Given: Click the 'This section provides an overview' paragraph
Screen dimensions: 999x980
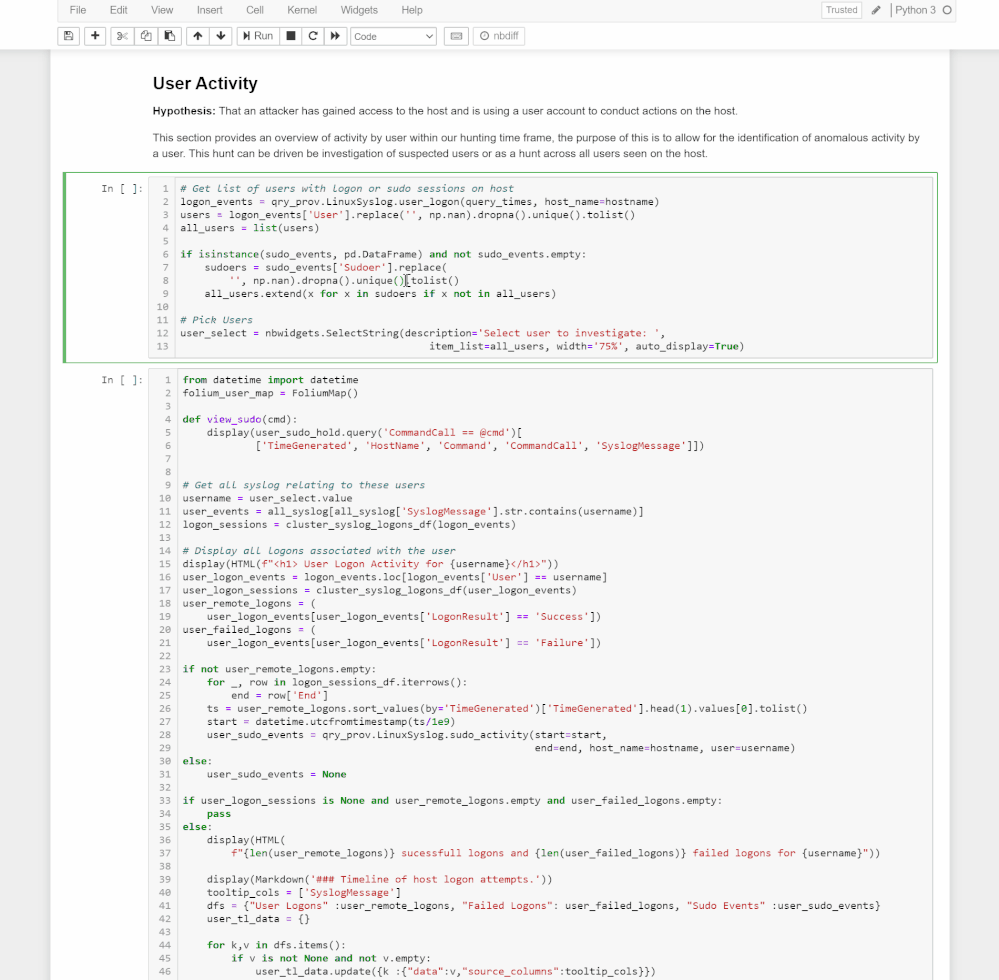Looking at the screenshot, I should [x=536, y=145].
